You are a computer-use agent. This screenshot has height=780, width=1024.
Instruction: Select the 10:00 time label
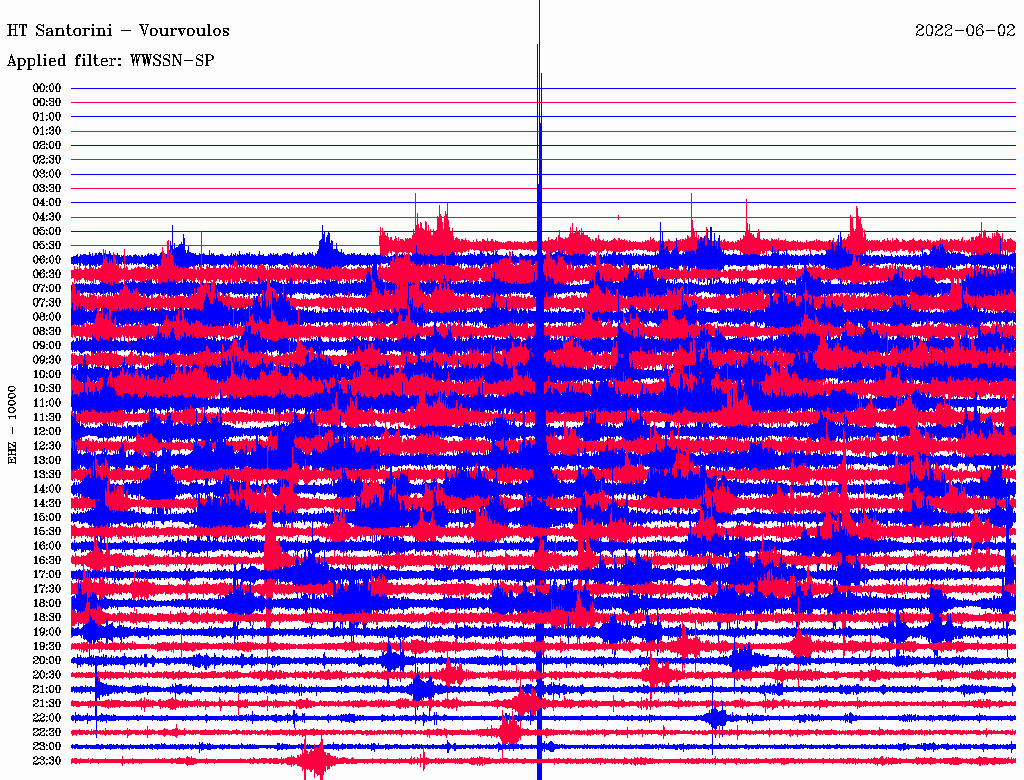pyautogui.click(x=47, y=374)
